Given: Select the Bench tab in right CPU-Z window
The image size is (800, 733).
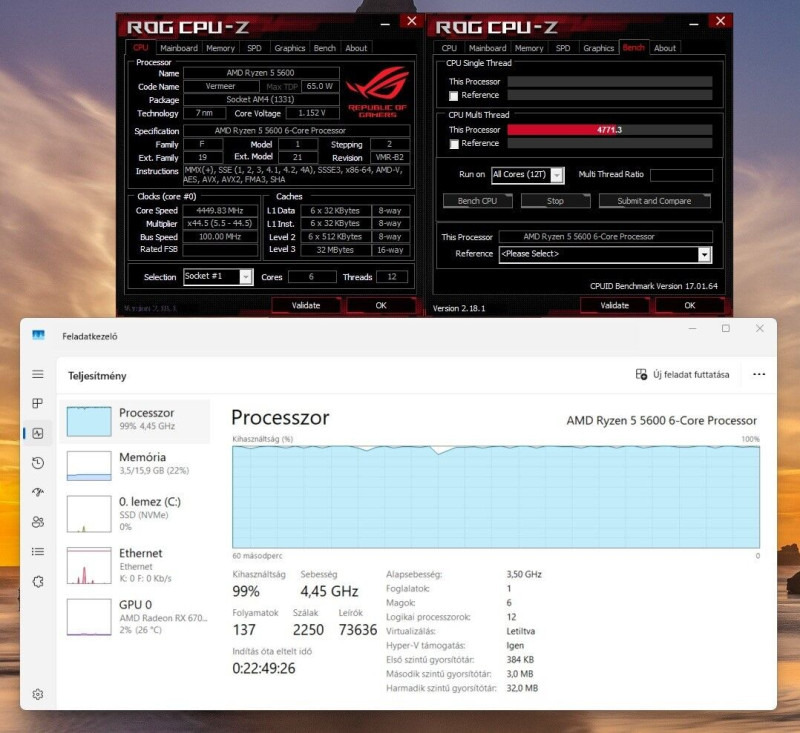Looking at the screenshot, I should click(x=634, y=47).
